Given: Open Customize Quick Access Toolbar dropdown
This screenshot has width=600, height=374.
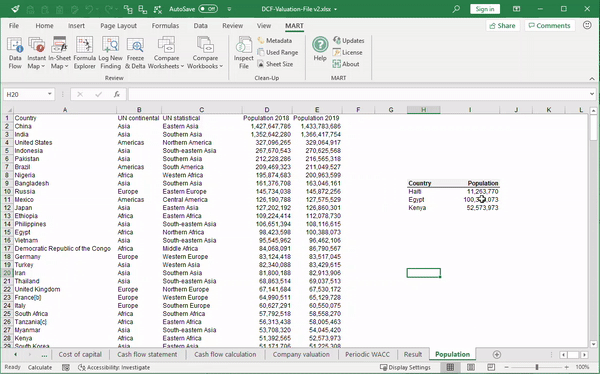Looking at the screenshot, I should click(x=229, y=9).
